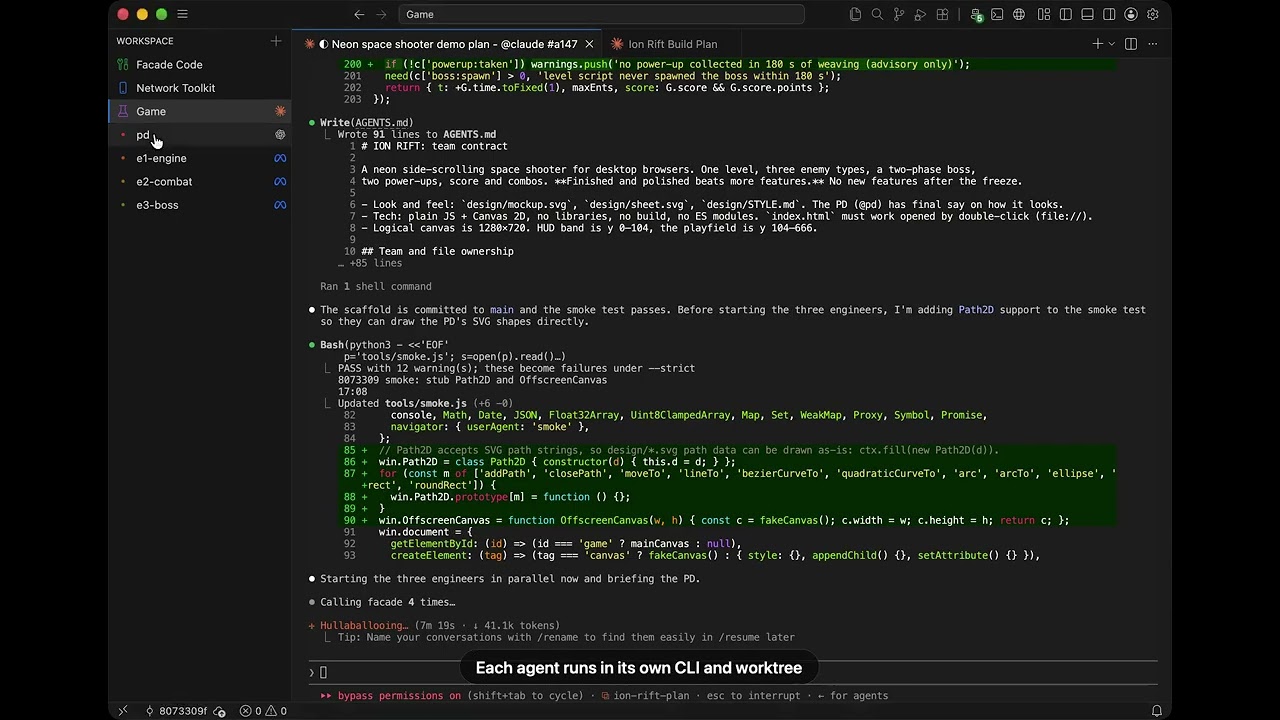Click the customize layout icon
This screenshot has height=720, width=1280.
(x=1044, y=14)
